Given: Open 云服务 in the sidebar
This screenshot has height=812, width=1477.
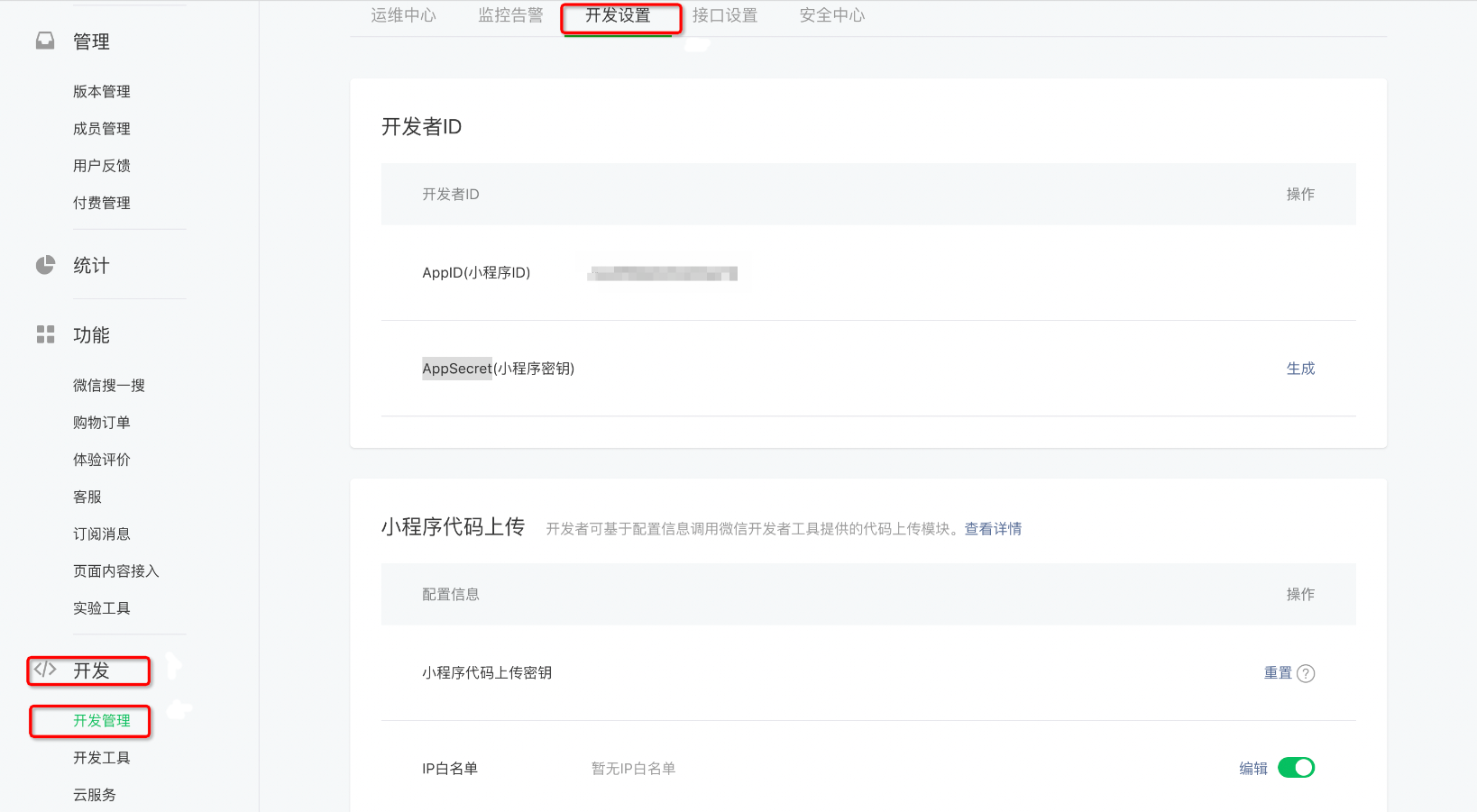Looking at the screenshot, I should pyautogui.click(x=95, y=795).
